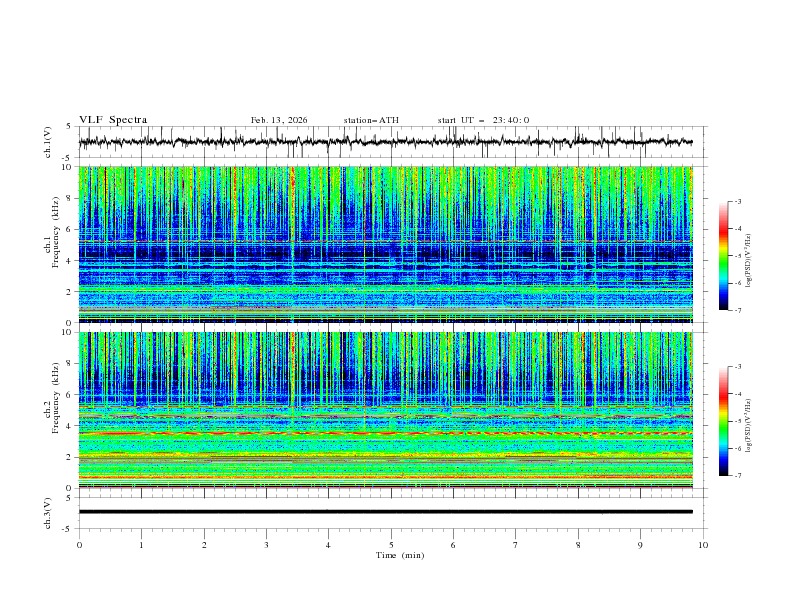The width and height of the screenshot is (792, 612).
Task: Click the ch.3 flat black trace
Action: point(386,512)
